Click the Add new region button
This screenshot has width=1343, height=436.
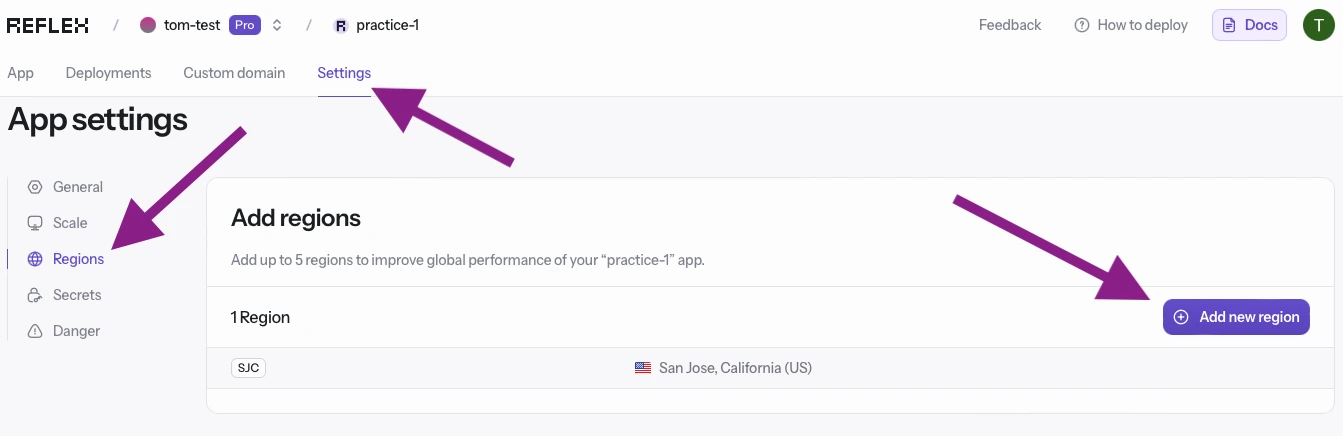pyautogui.click(x=1236, y=317)
